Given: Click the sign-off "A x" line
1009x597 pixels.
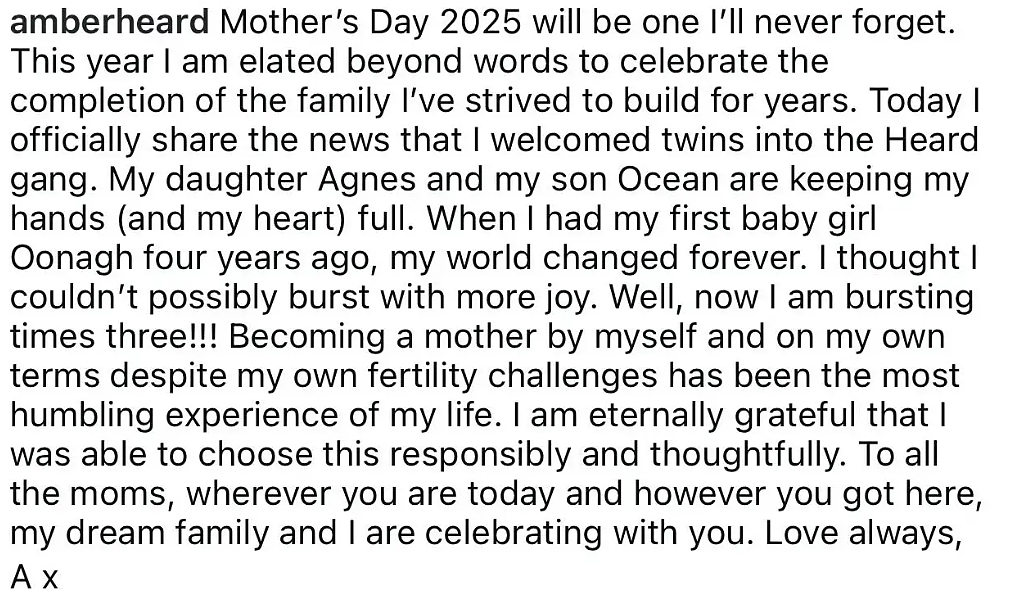Looking at the screenshot, I should click(x=34, y=577).
